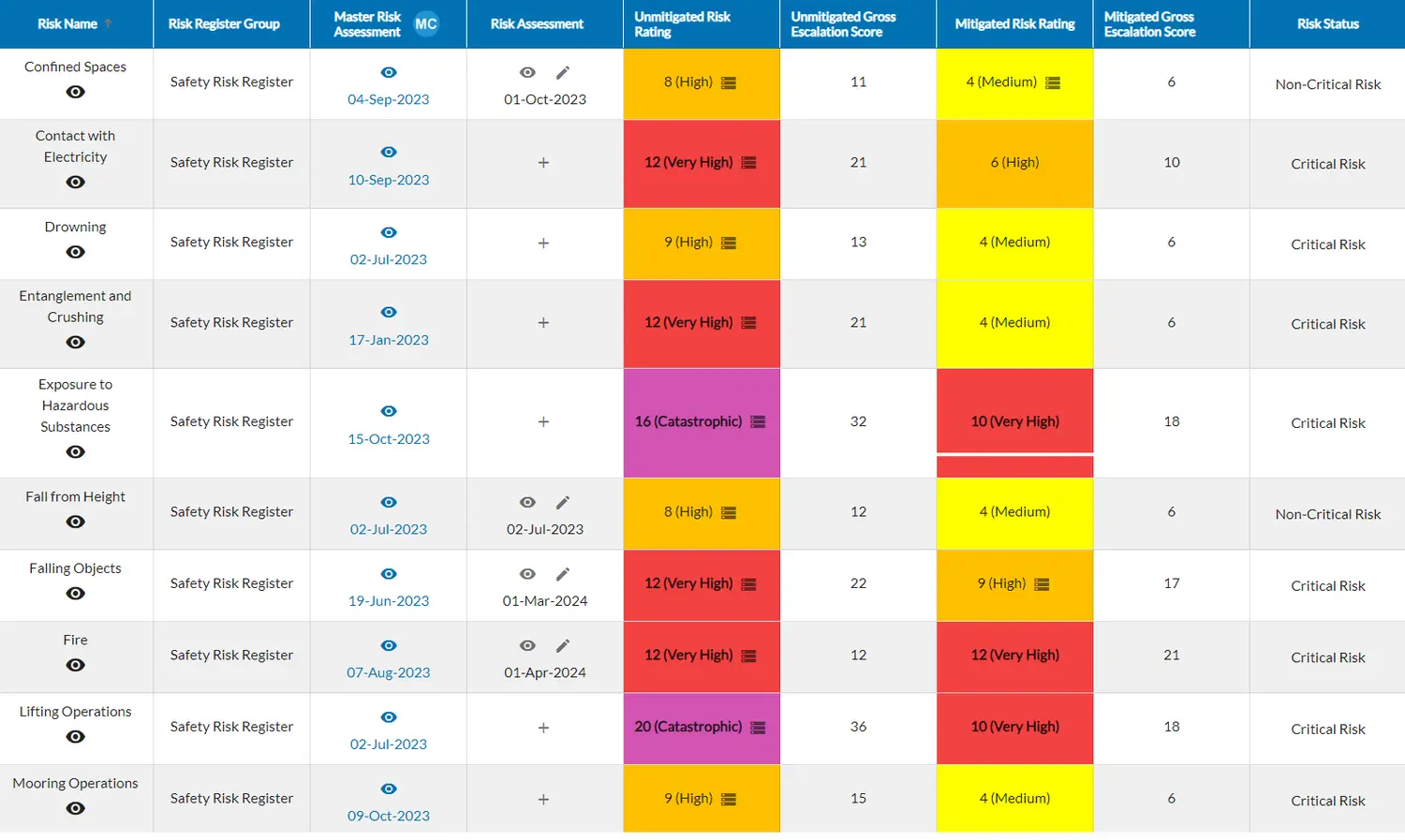Open the 04-Sep-2023 master assessment link
Screen dimensions: 1405x840
[388, 99]
